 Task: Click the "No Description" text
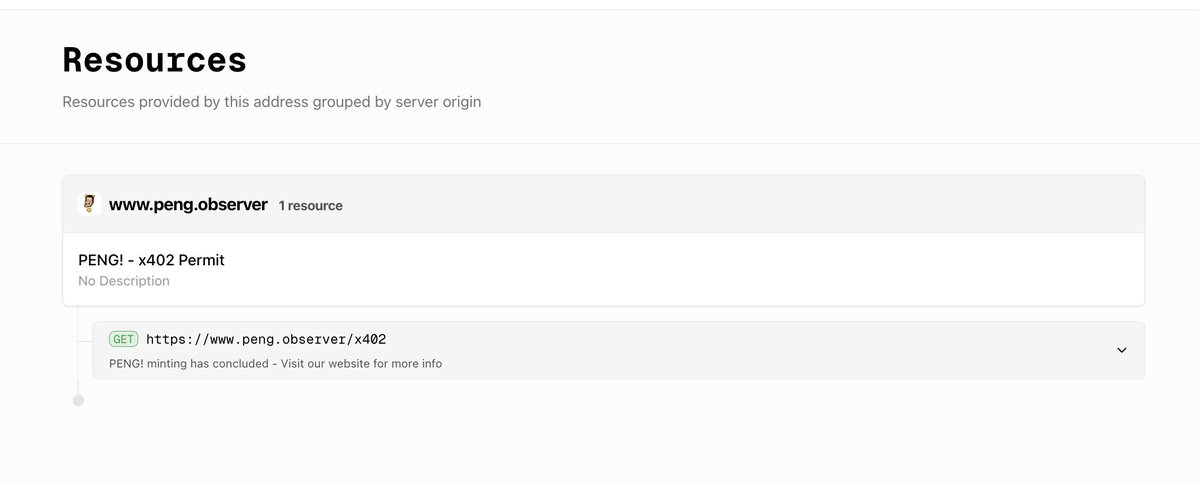(124, 281)
